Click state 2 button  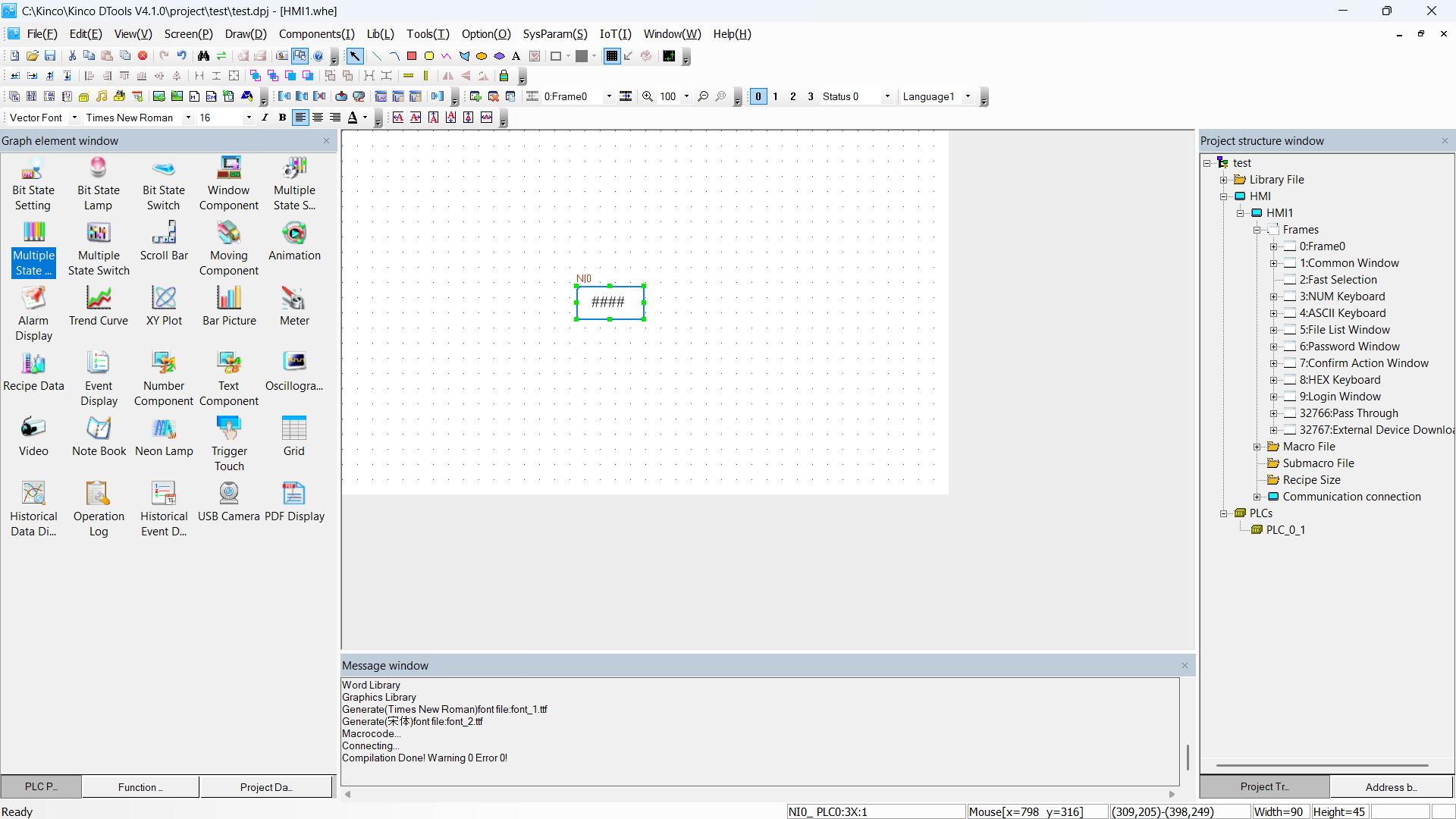[793, 96]
